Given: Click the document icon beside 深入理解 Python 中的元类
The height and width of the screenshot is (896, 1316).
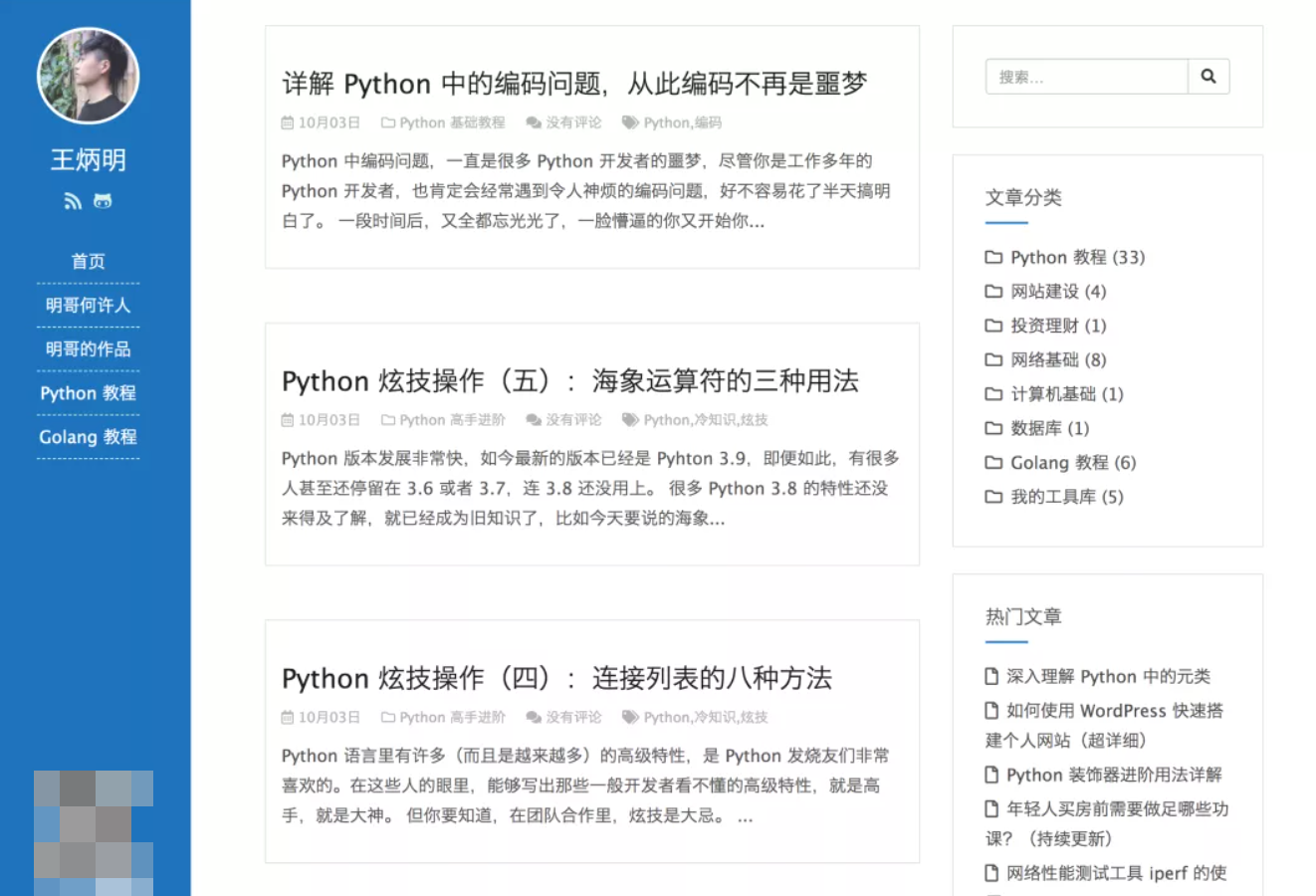Looking at the screenshot, I should tap(991, 677).
